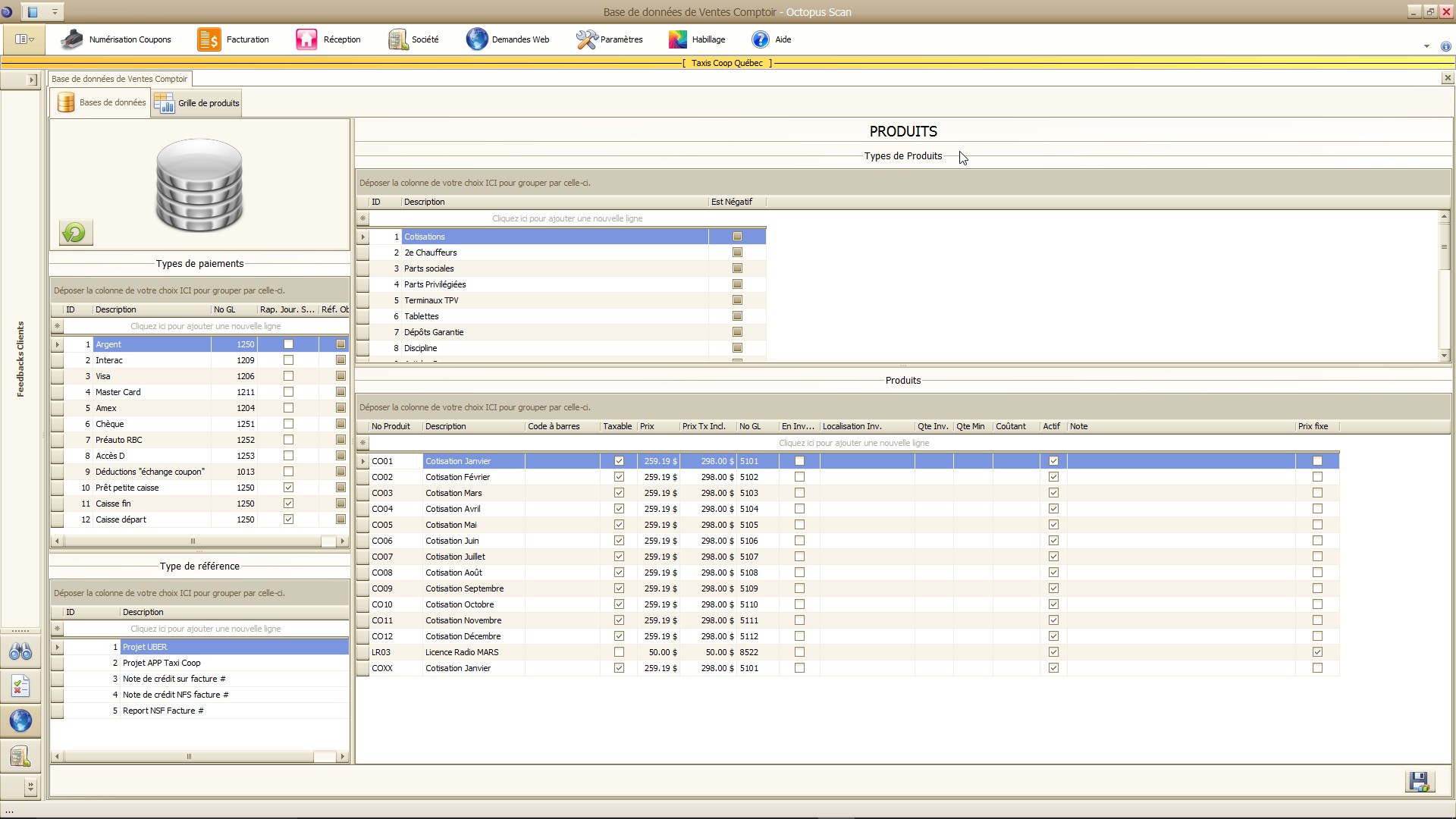Click the green refresh database button

[x=76, y=233]
